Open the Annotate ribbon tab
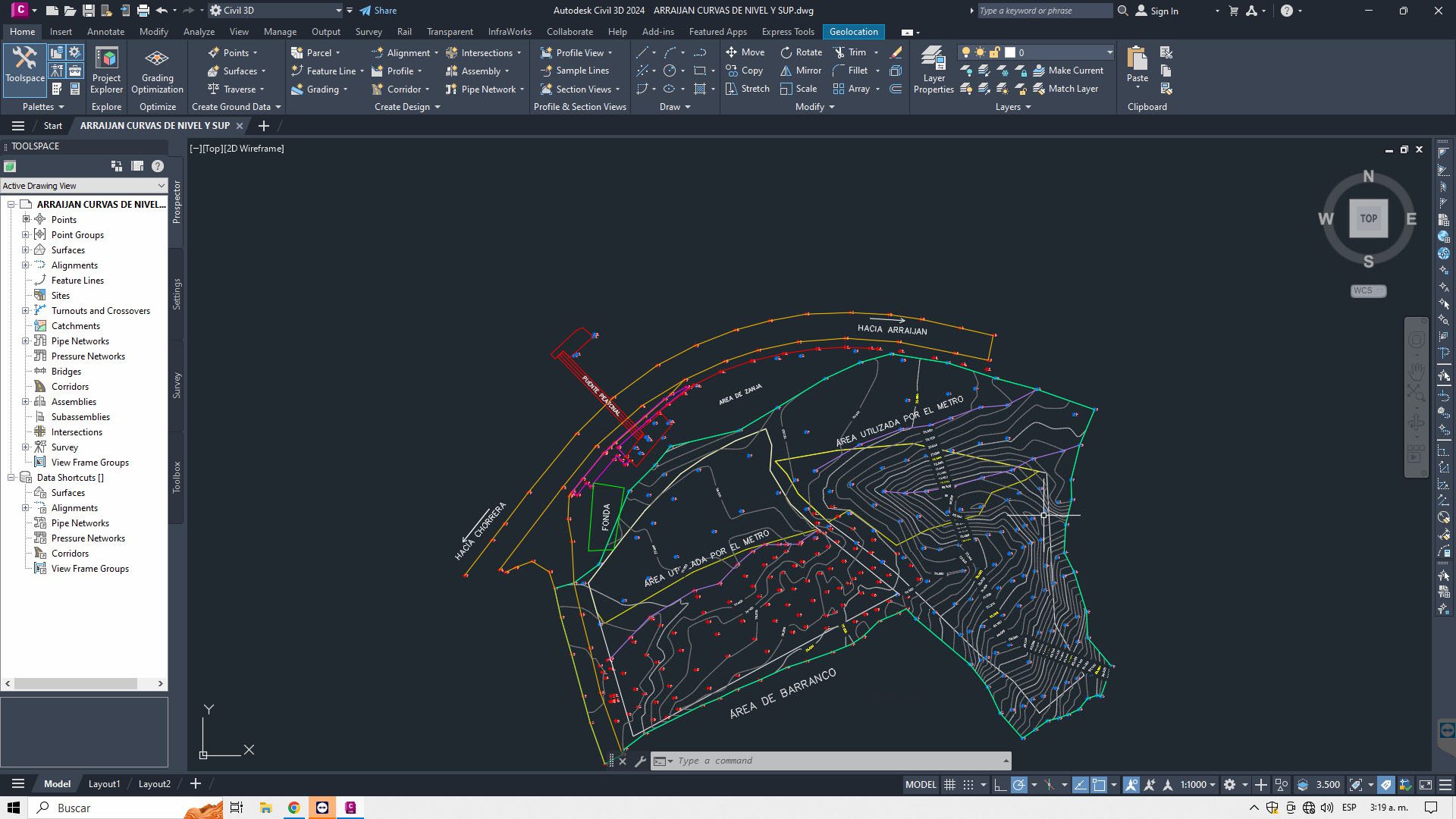 [105, 32]
